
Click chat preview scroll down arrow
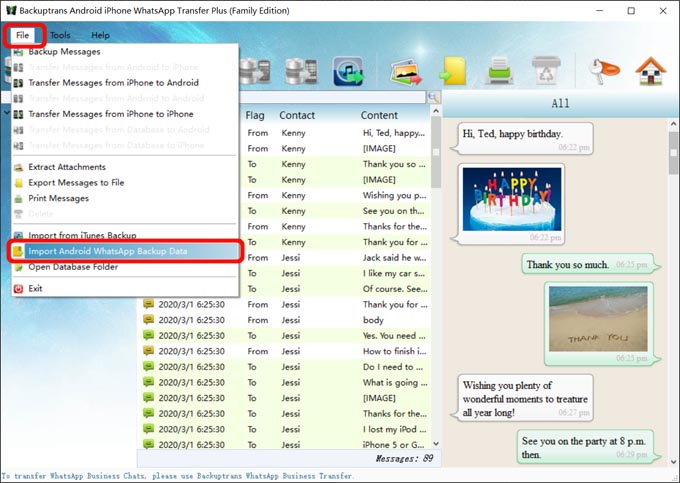point(673,461)
